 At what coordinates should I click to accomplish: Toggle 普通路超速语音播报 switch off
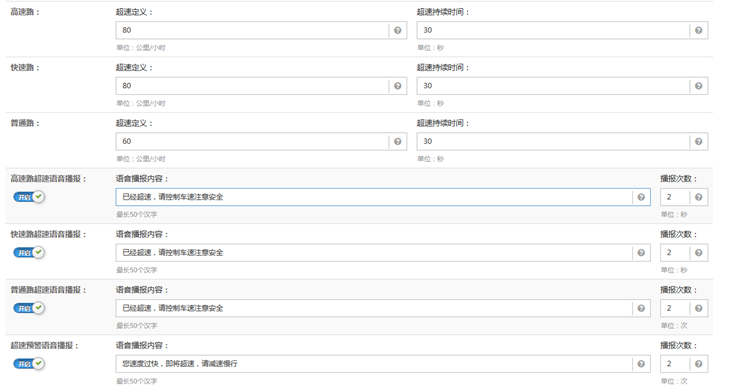[29, 308]
